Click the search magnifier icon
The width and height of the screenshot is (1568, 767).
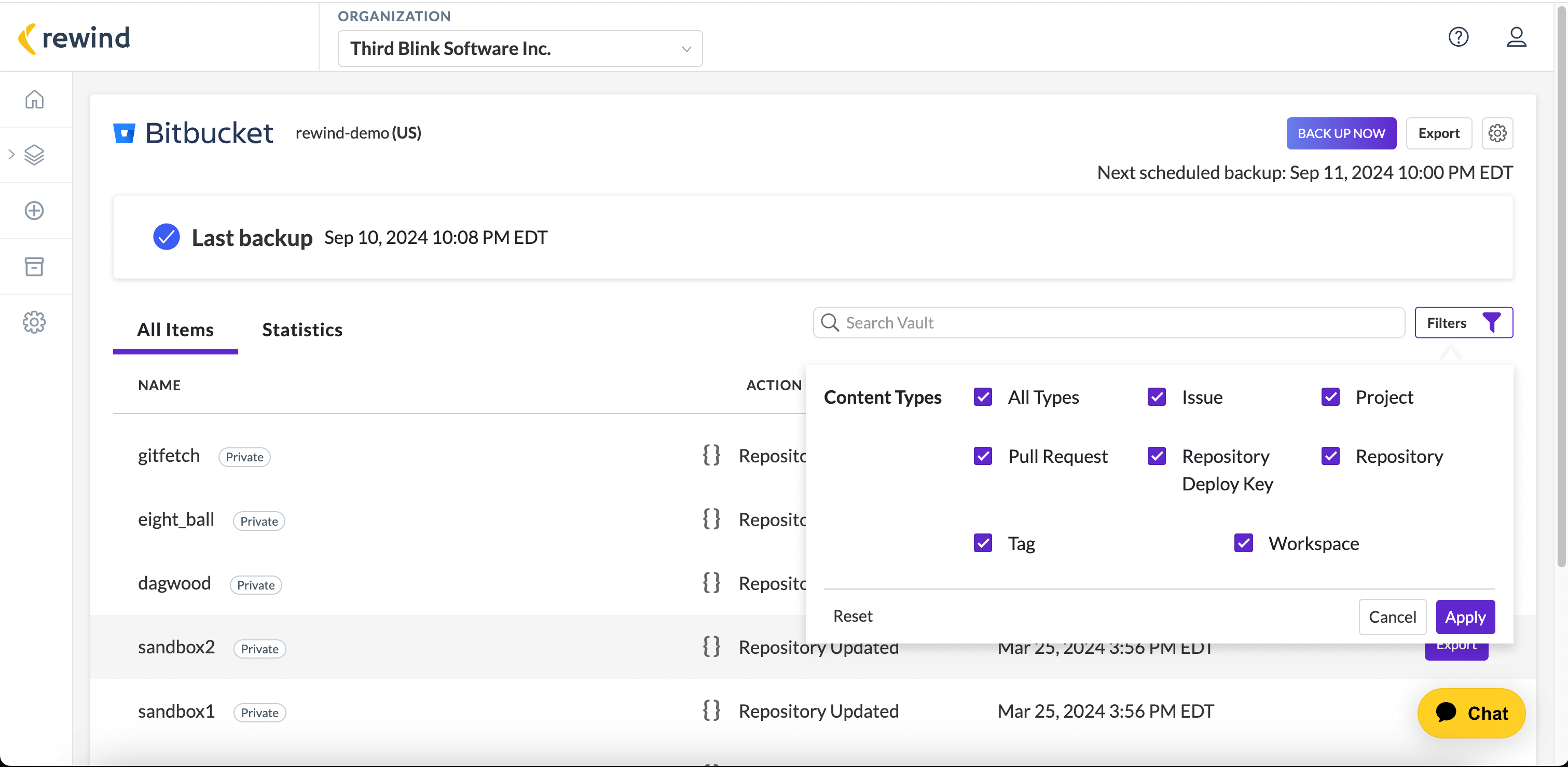coord(830,323)
